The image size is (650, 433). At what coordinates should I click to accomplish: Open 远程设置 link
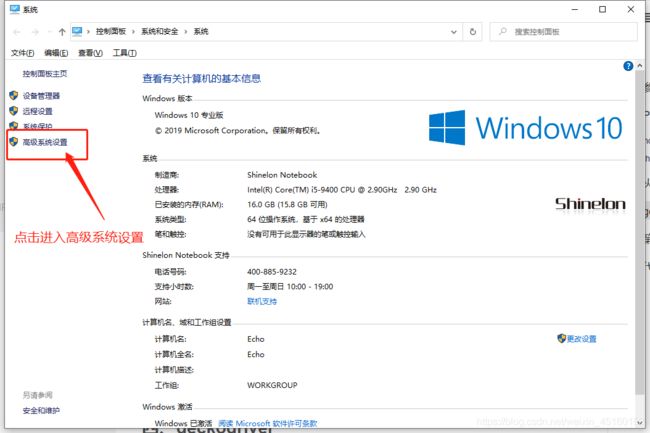pos(37,111)
